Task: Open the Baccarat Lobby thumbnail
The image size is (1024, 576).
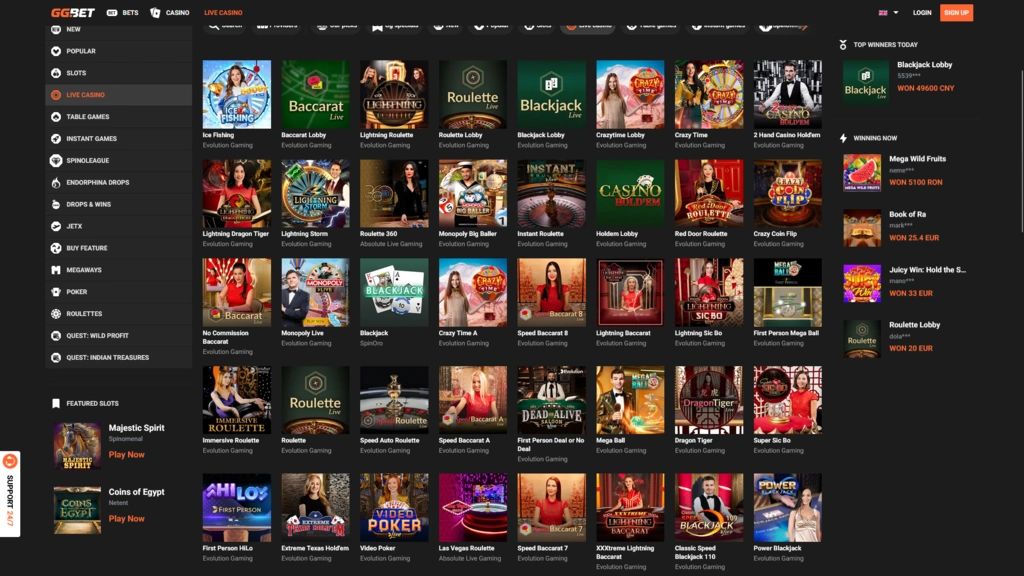Action: (315, 95)
